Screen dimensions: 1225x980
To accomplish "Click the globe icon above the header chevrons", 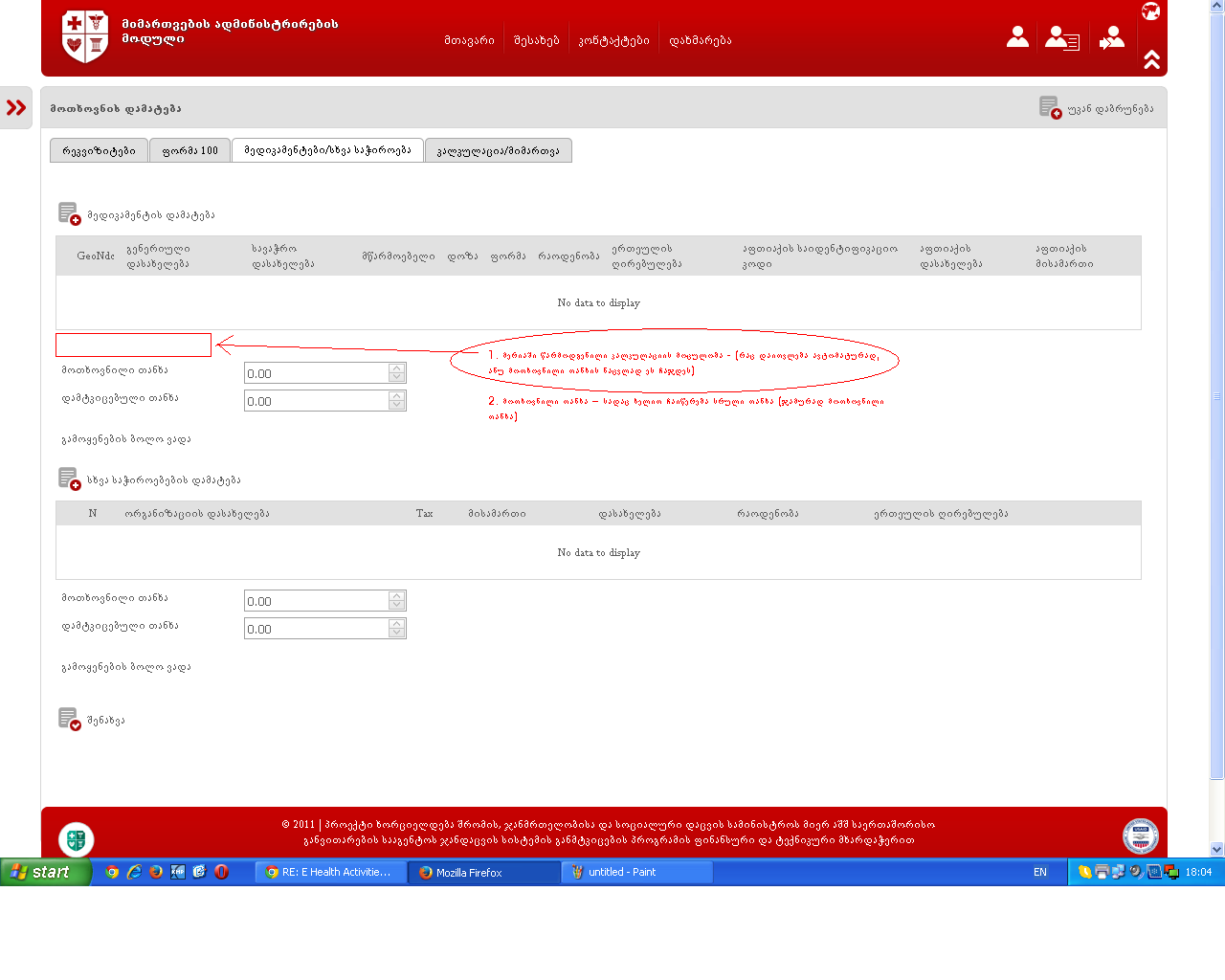I will 1151,11.
